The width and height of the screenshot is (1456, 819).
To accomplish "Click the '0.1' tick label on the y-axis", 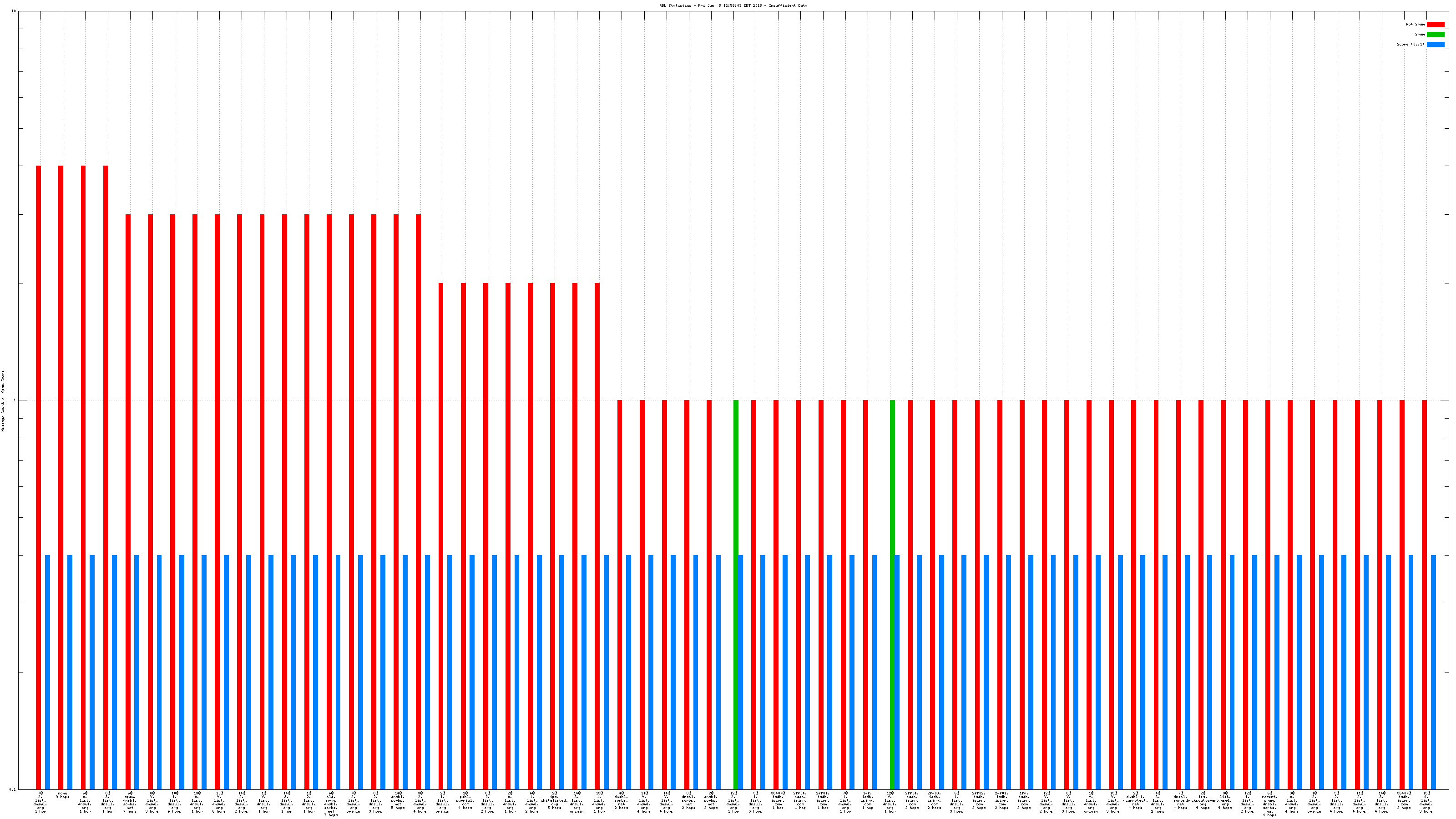I will [13, 789].
